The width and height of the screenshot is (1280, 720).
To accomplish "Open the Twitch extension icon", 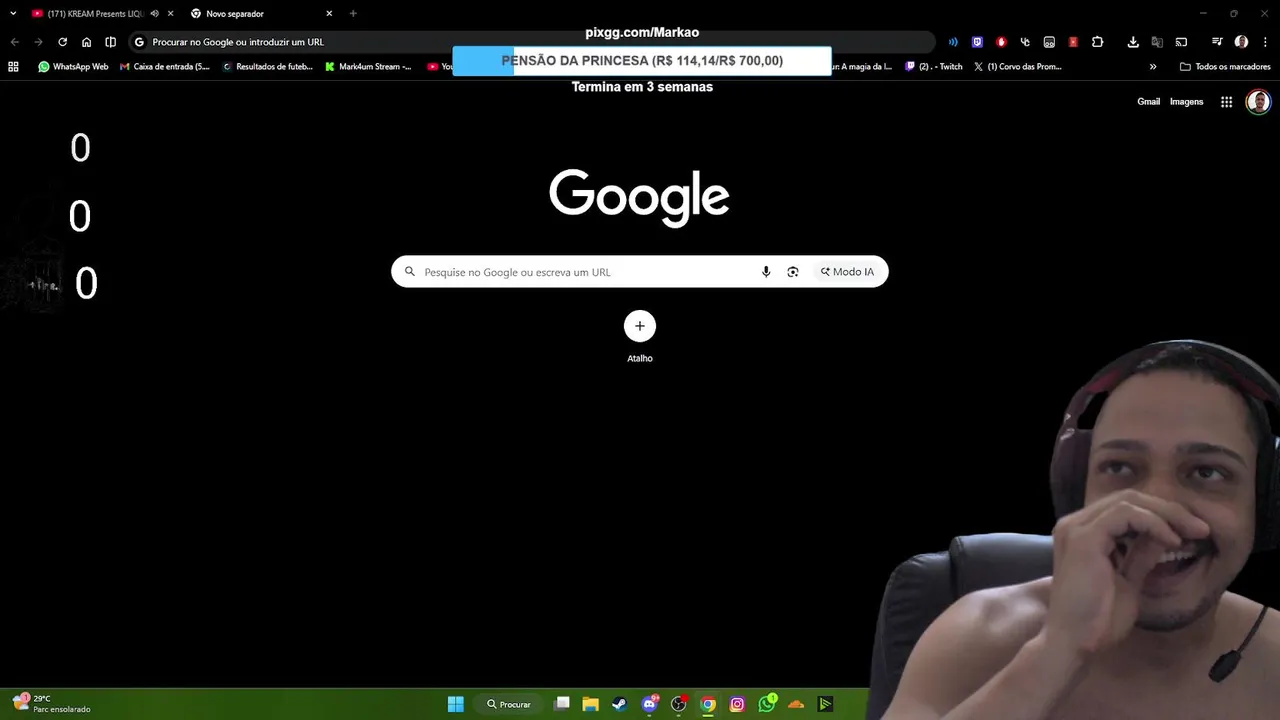I will [977, 42].
